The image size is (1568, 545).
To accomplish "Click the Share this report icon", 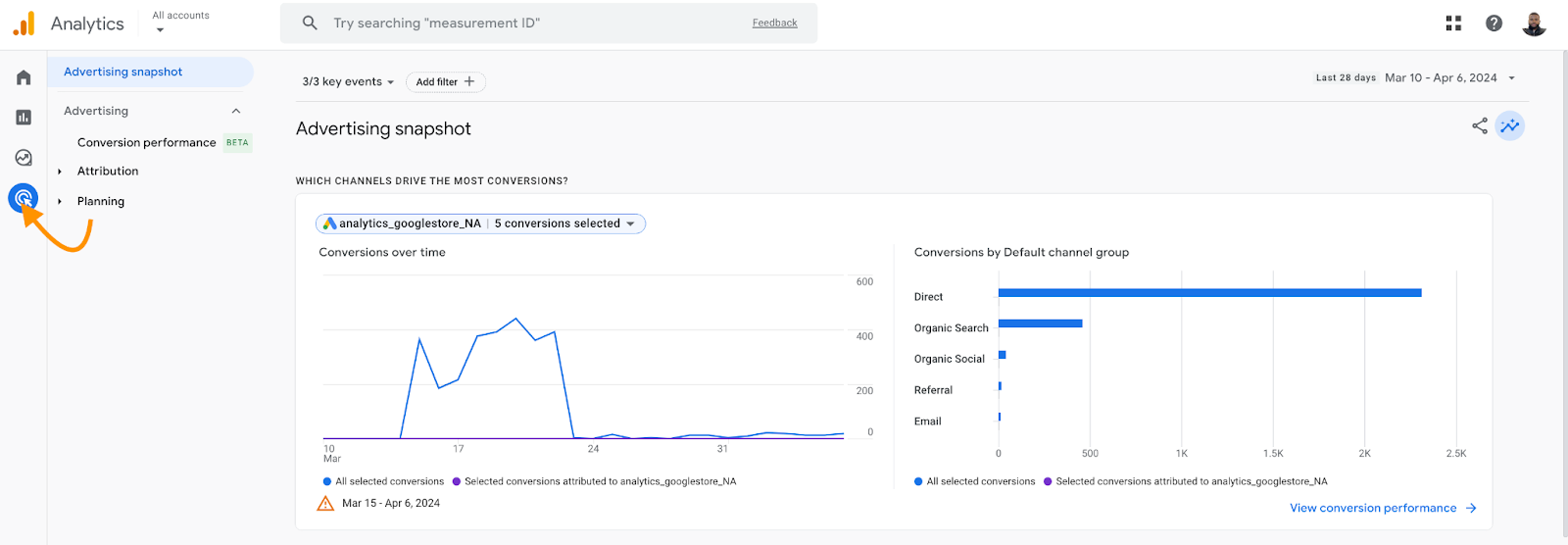I will pyautogui.click(x=1480, y=125).
